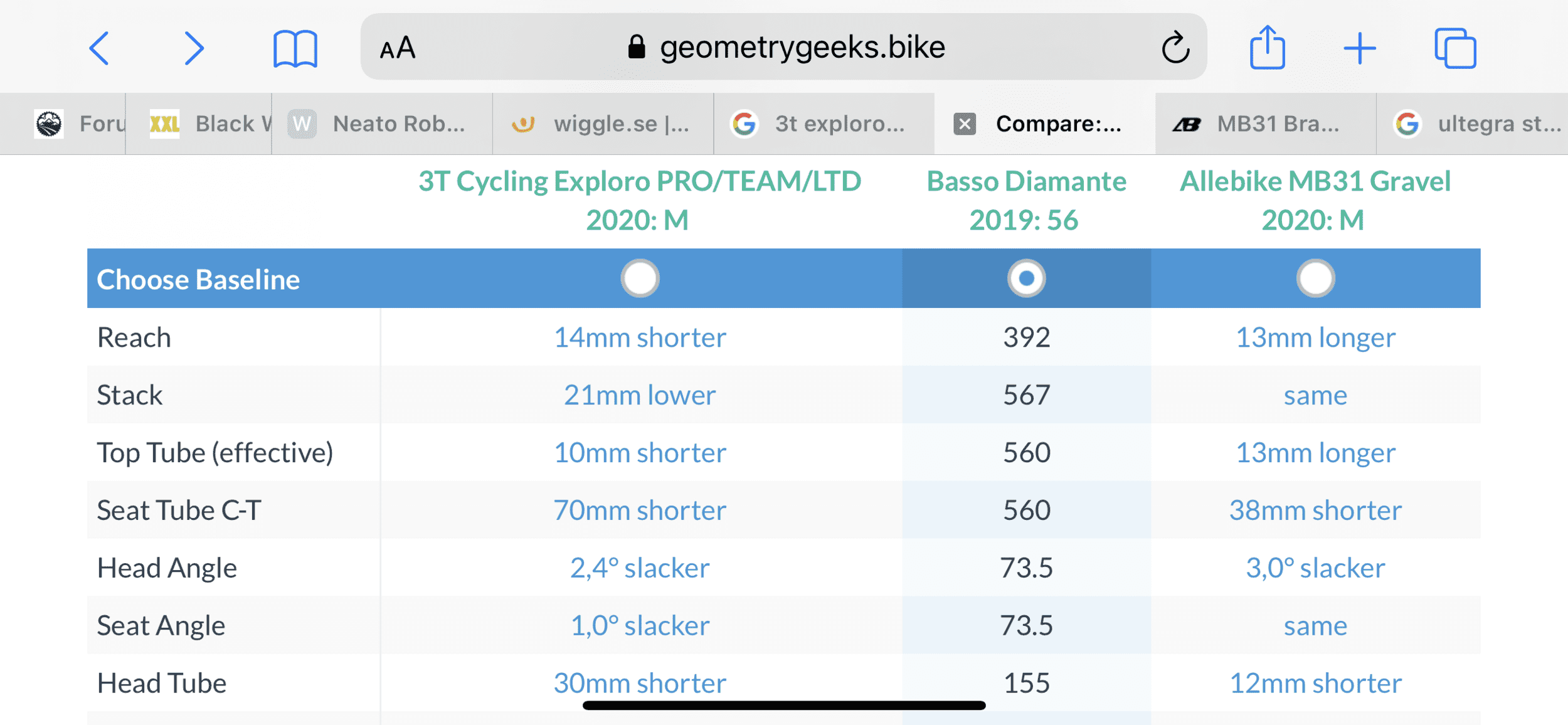Click the padlock icon in address bar
The height and width of the screenshot is (725, 1568).
(637, 46)
